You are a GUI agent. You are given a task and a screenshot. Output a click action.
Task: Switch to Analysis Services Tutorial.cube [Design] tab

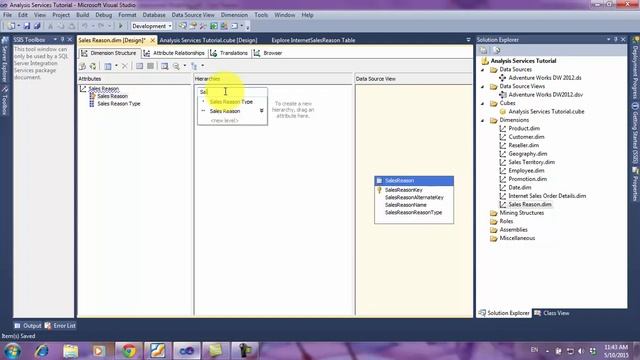click(208, 40)
